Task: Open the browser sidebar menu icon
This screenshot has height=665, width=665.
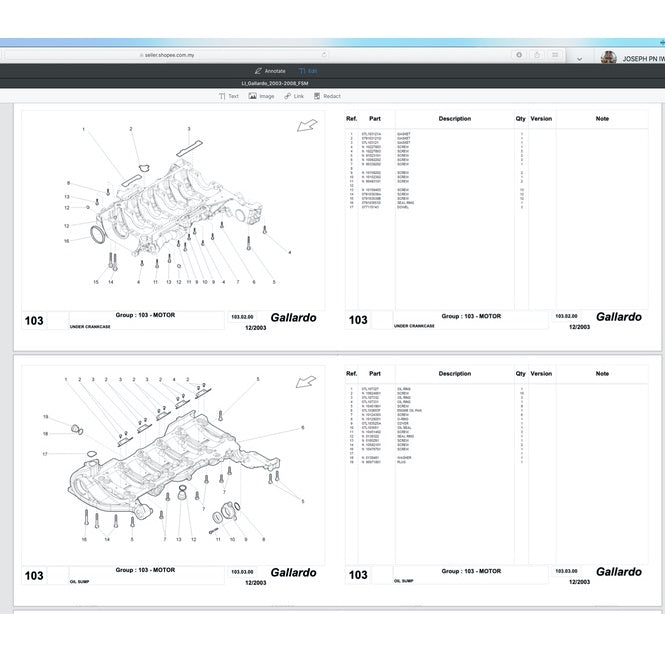Action: pyautogui.click(x=557, y=55)
